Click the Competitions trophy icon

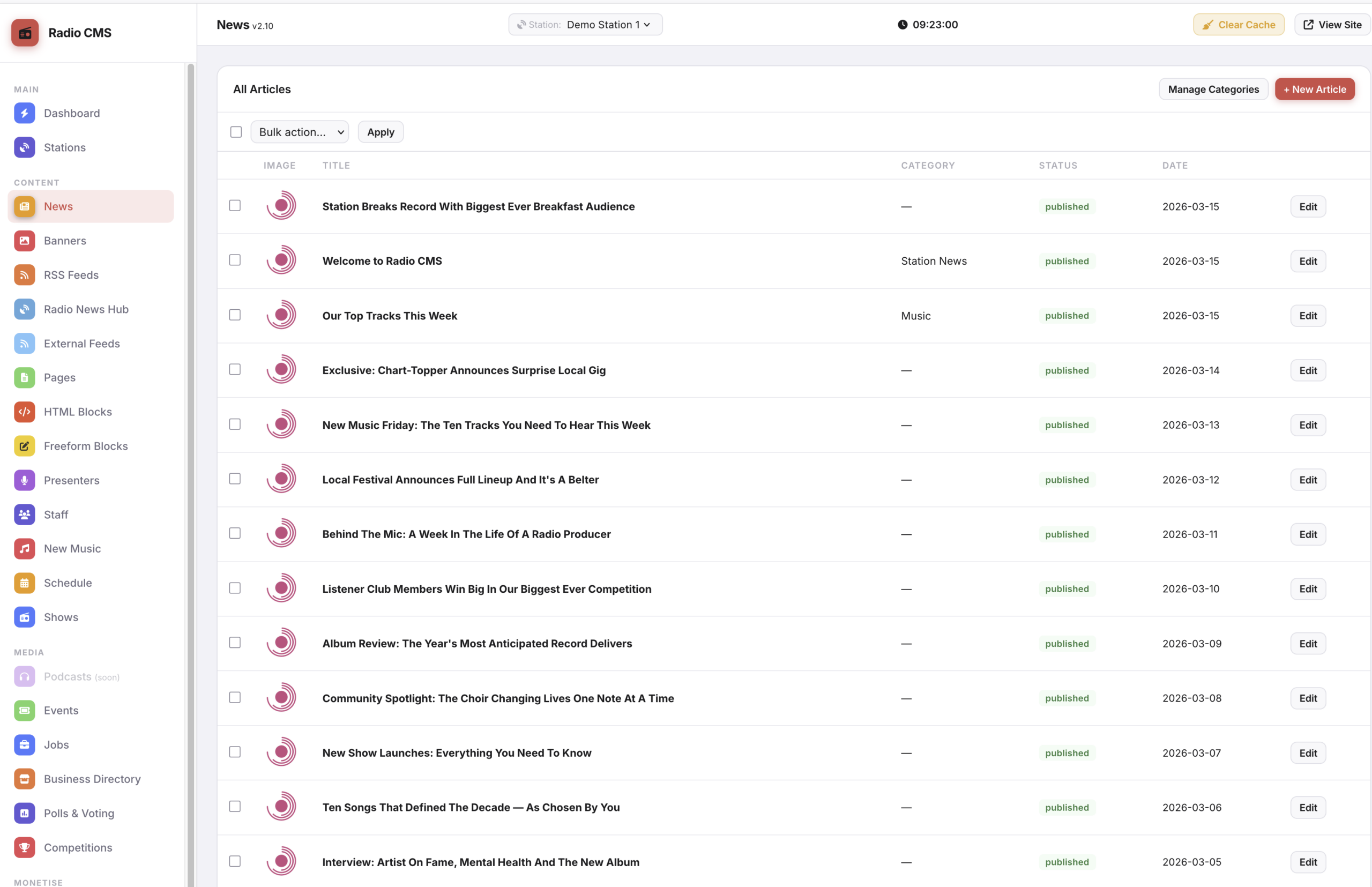click(24, 847)
